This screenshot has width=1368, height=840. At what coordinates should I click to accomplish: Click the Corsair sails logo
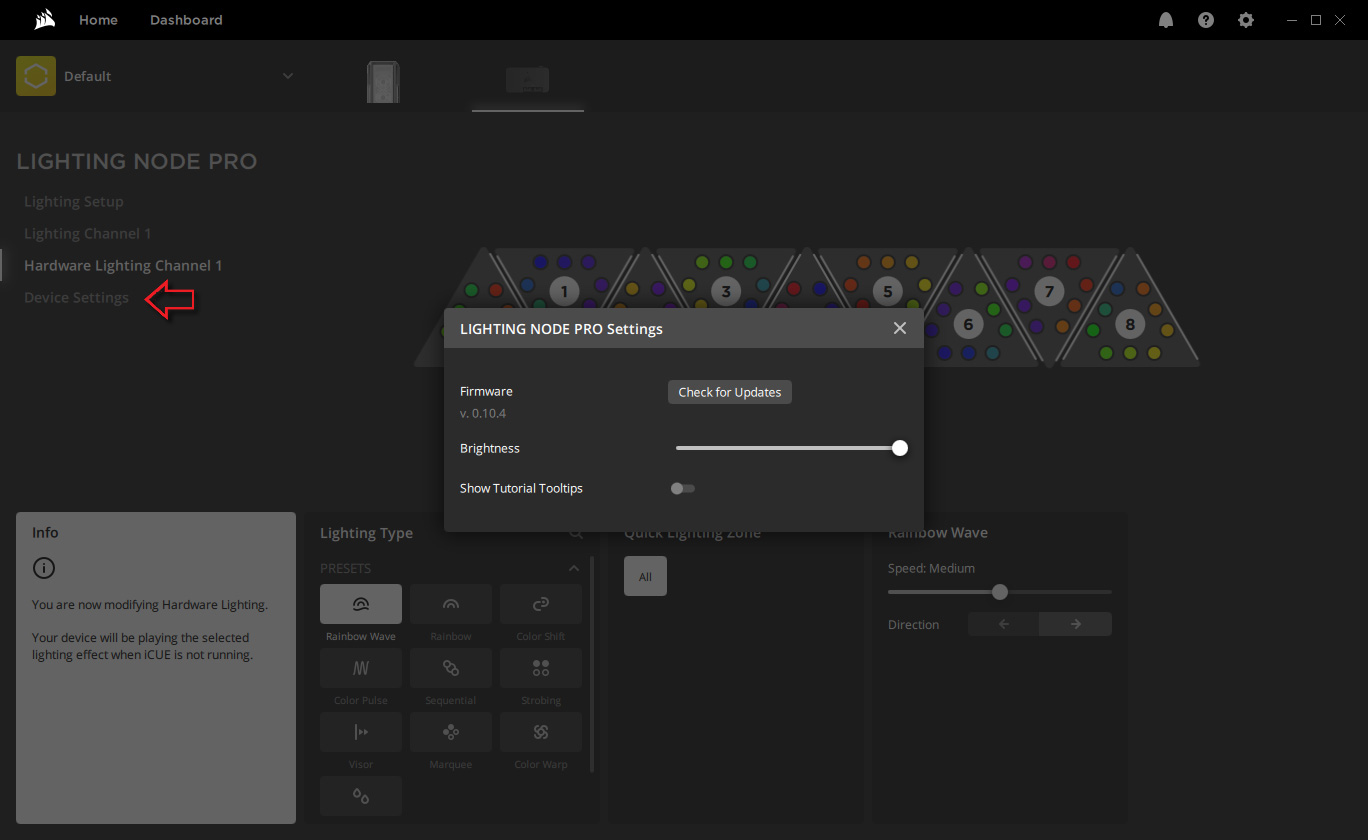click(x=44, y=20)
